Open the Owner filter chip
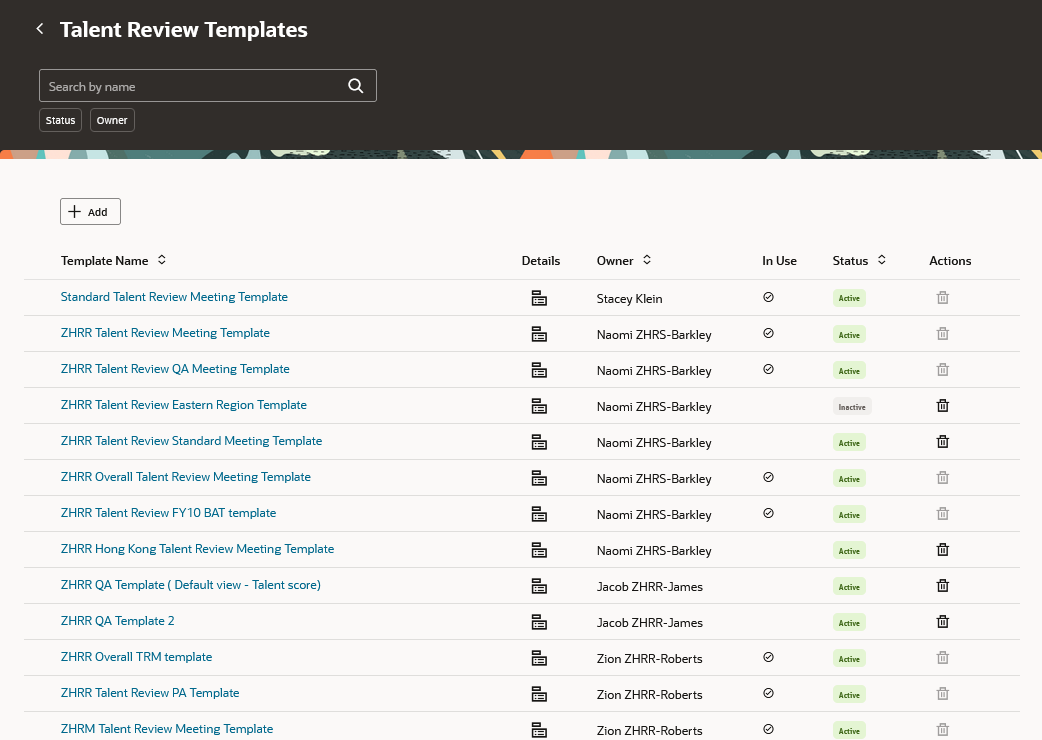Image resolution: width=1042 pixels, height=740 pixels. [x=111, y=120]
